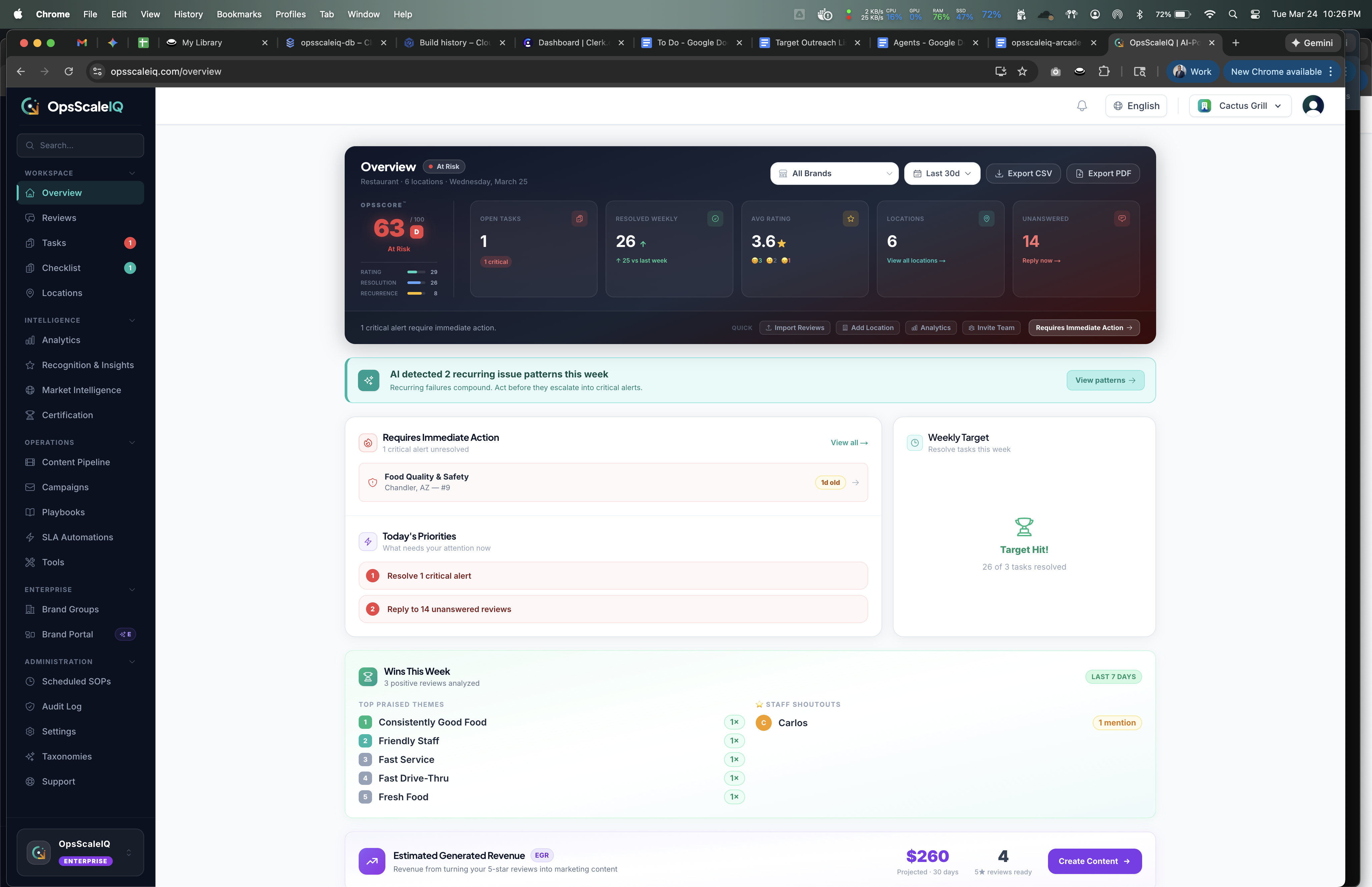Viewport: 1372px width, 887px height.
Task: Click the user profile avatar icon
Action: 1313,106
